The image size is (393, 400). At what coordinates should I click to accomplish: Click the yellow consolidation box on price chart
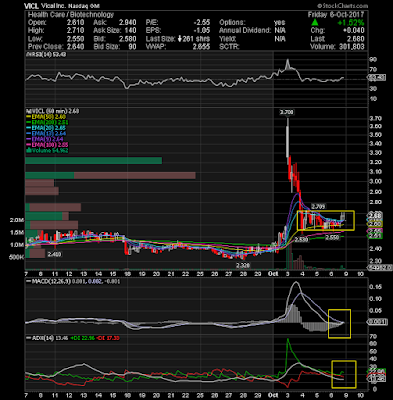[x=326, y=220]
